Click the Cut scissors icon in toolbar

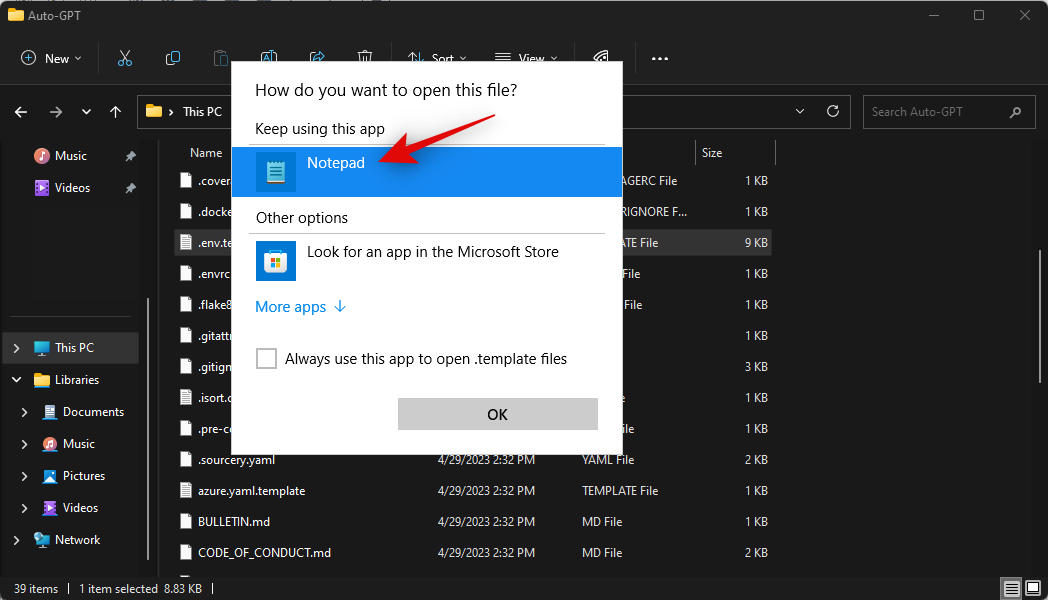click(x=125, y=58)
